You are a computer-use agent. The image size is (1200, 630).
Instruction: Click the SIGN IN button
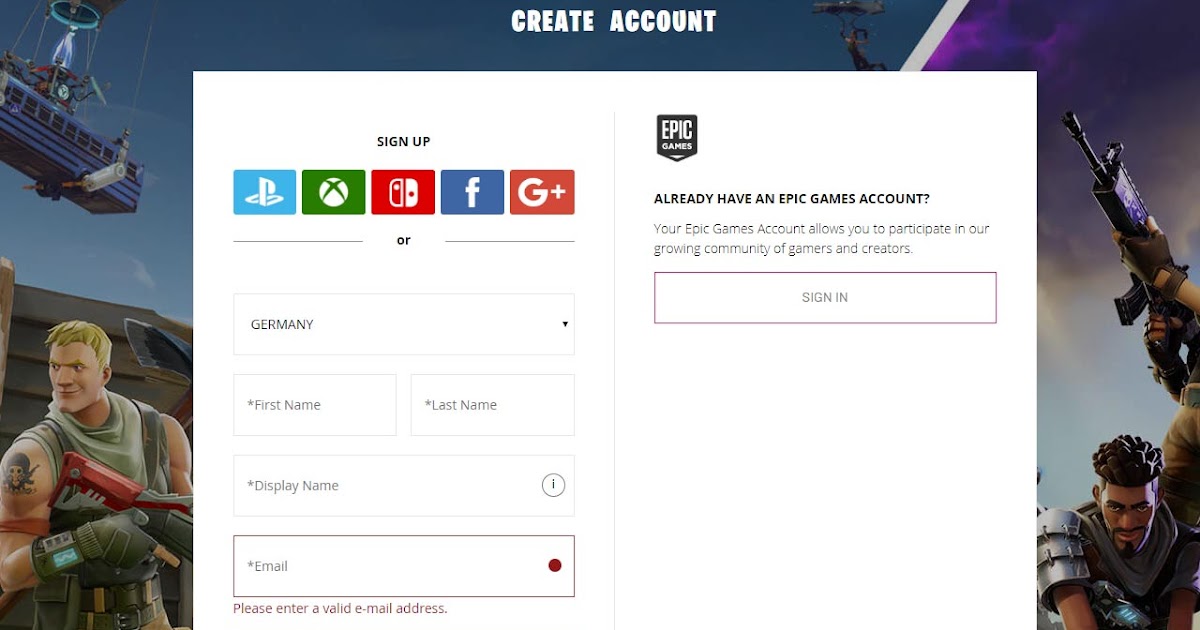[825, 297]
